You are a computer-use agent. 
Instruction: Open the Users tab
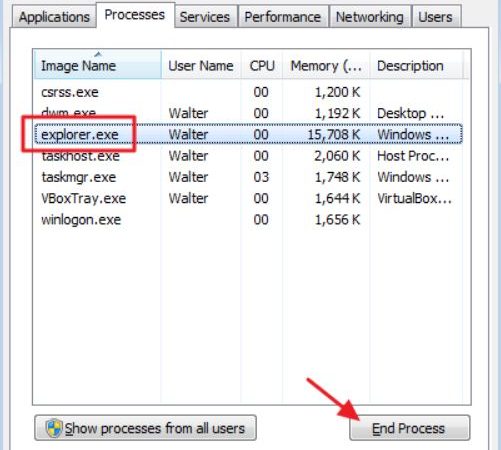point(435,17)
